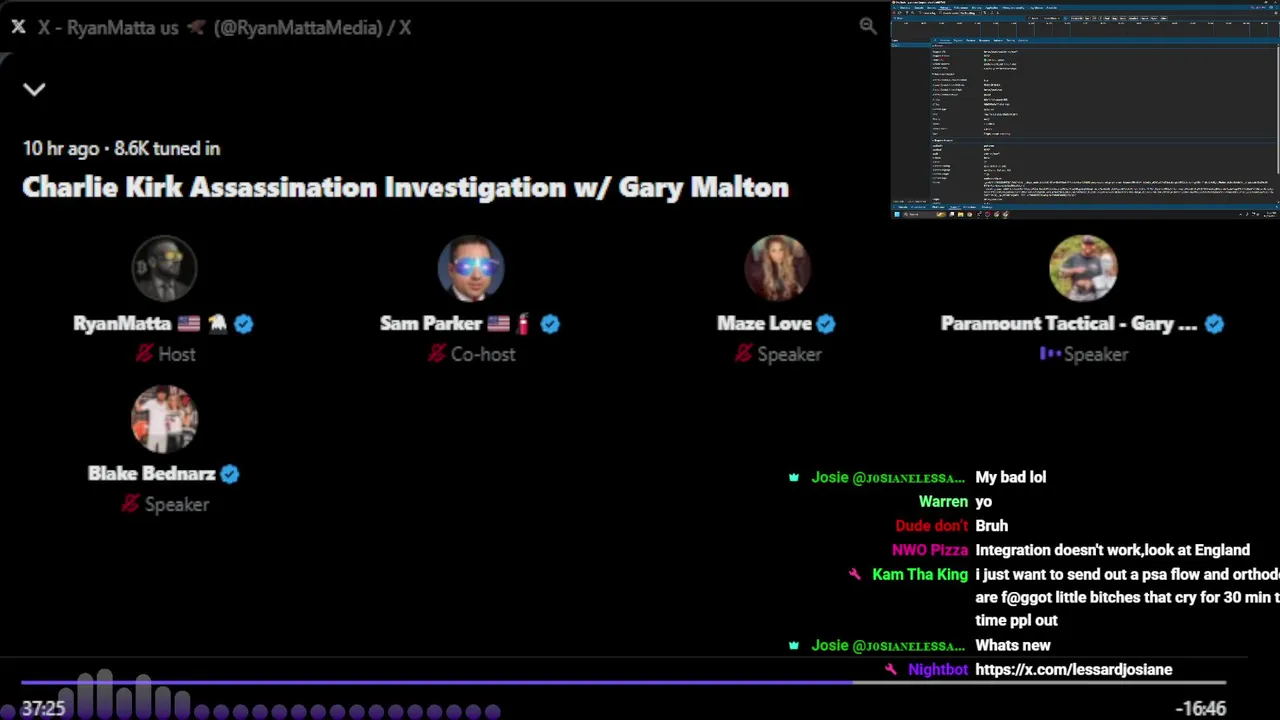Screen dimensions: 1280x720
Task: Click Sam Parker's verified badge
Action: coord(550,323)
